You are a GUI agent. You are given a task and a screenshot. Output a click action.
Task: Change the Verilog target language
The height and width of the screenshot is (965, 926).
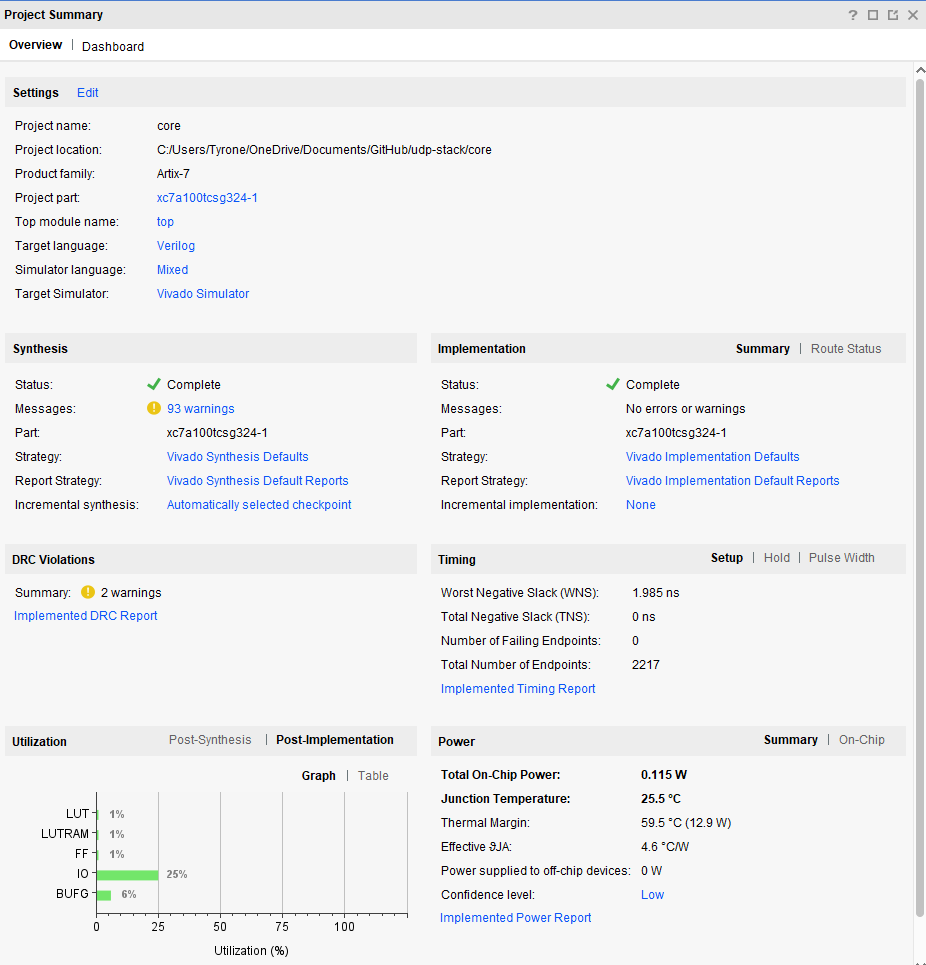pyautogui.click(x=175, y=246)
